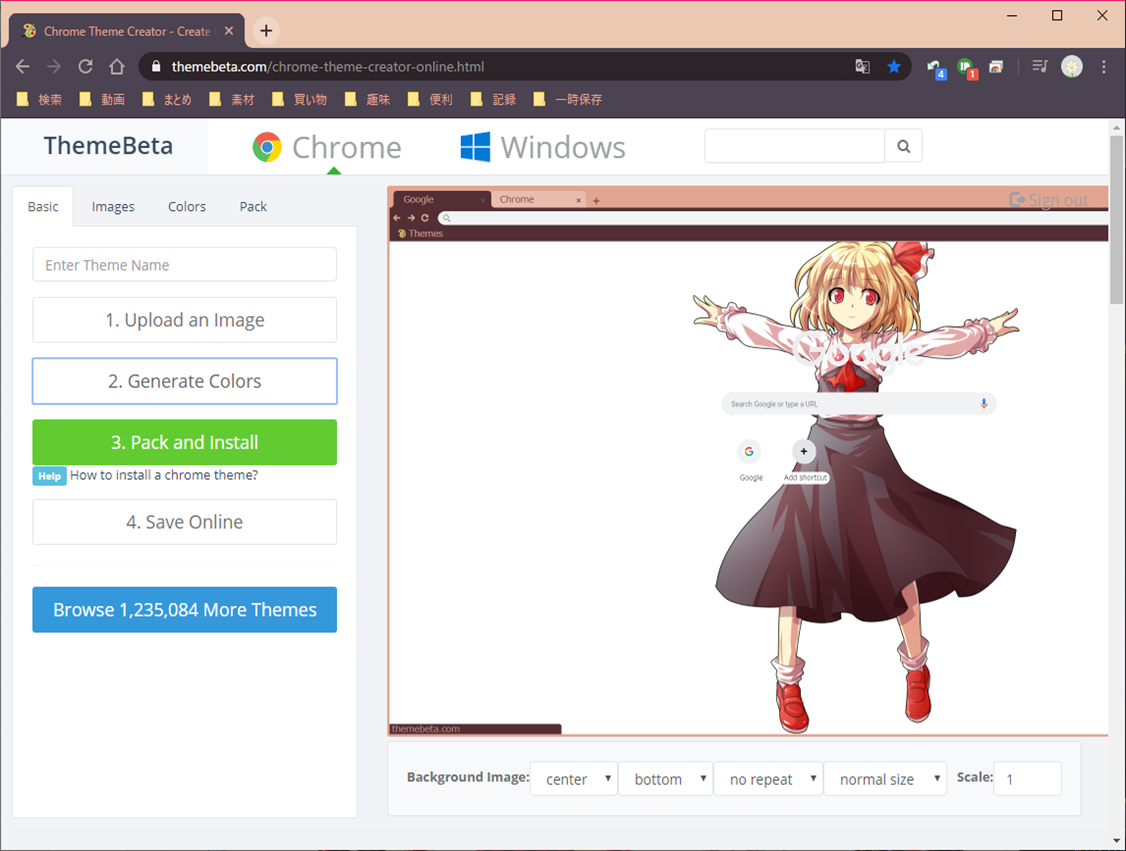1126x851 pixels.
Task: Open the 便利 bookmark folder
Action: click(430, 100)
